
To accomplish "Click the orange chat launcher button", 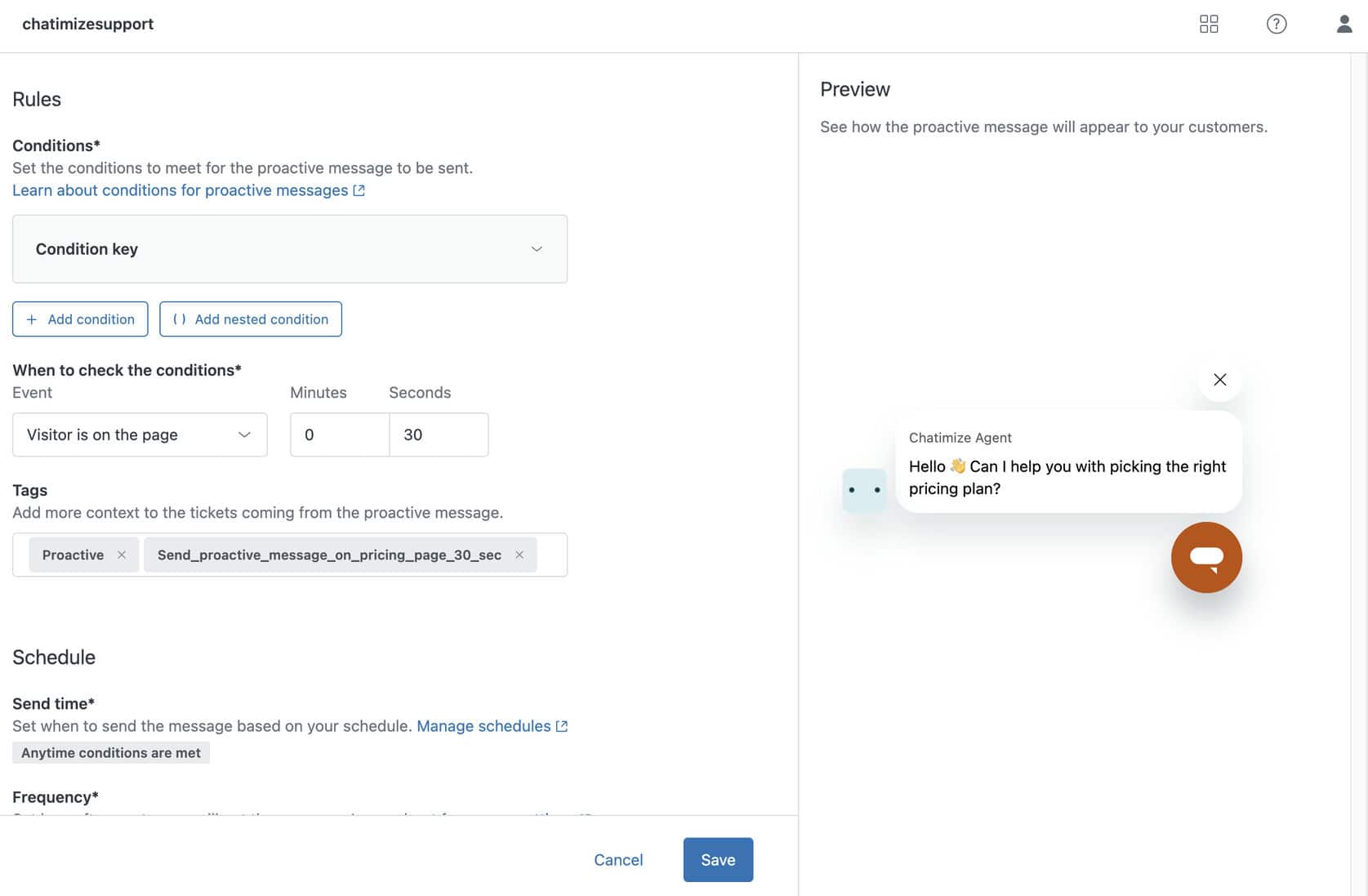I will [1205, 557].
